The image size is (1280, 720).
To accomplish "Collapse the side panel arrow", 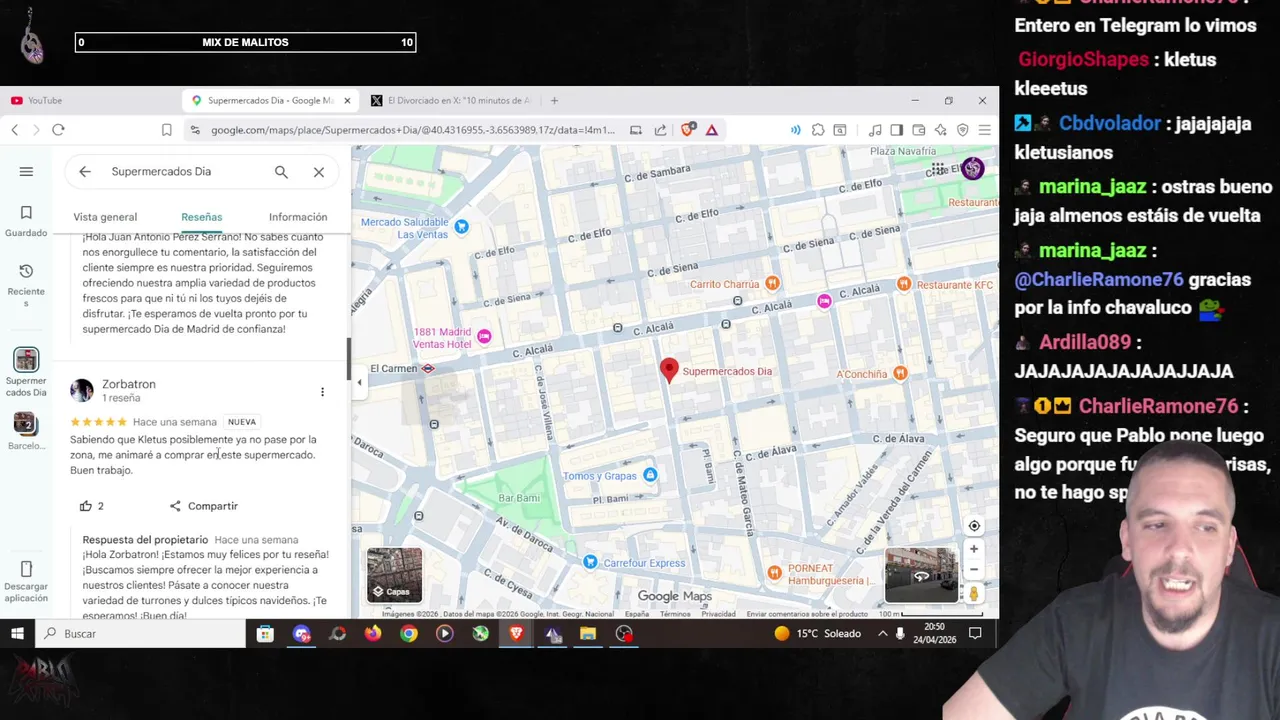I will coord(359,382).
